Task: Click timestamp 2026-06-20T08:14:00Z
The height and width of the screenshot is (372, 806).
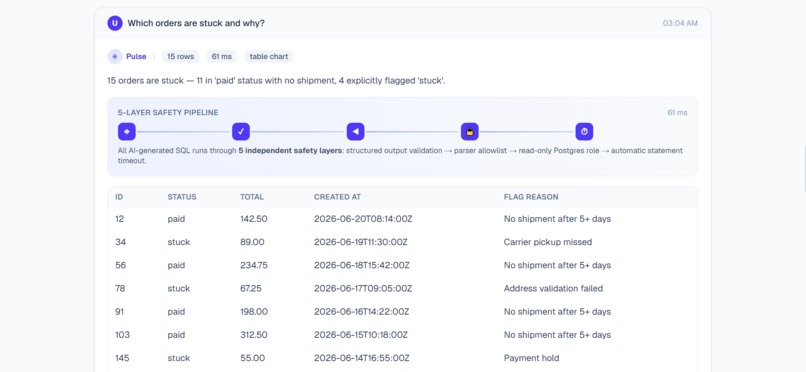Action: [363, 219]
